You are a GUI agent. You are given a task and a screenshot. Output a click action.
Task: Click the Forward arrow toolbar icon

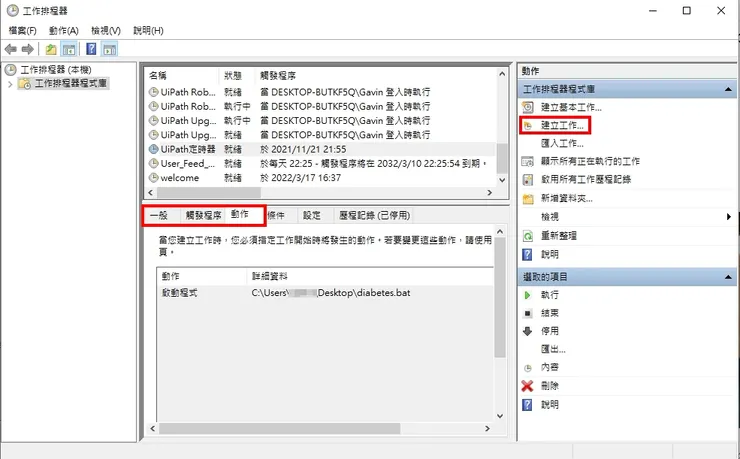28,49
